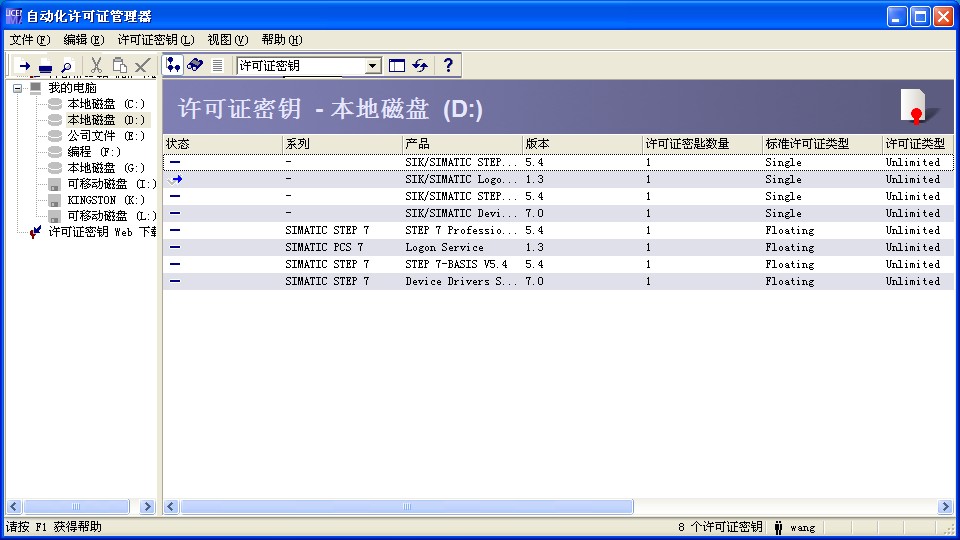This screenshot has height=540, width=960.
Task: Click the window layout icon beside dropdown
Action: click(x=397, y=65)
